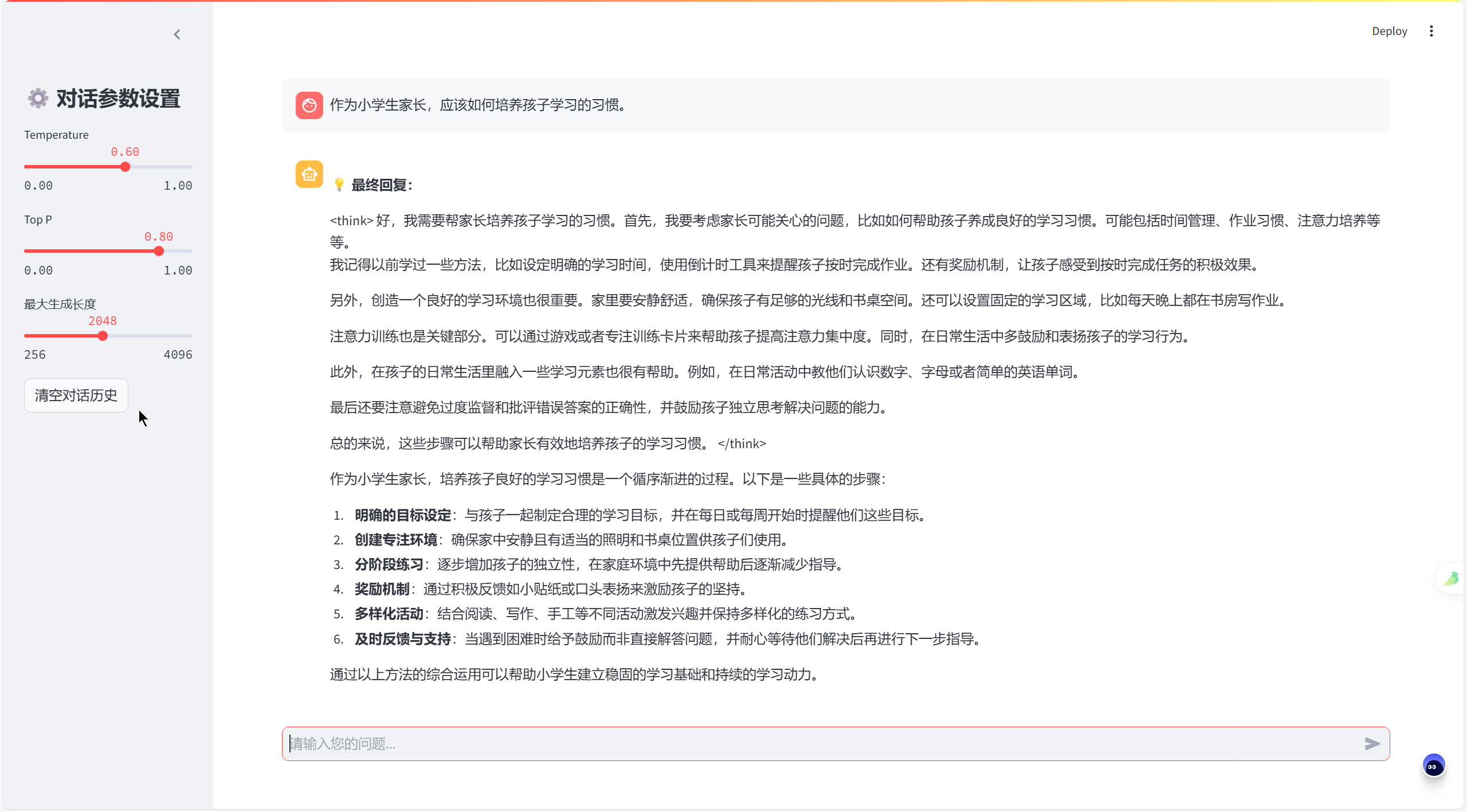Click the 最大生成长度 slider handle
The image size is (1467, 812).
(x=103, y=336)
